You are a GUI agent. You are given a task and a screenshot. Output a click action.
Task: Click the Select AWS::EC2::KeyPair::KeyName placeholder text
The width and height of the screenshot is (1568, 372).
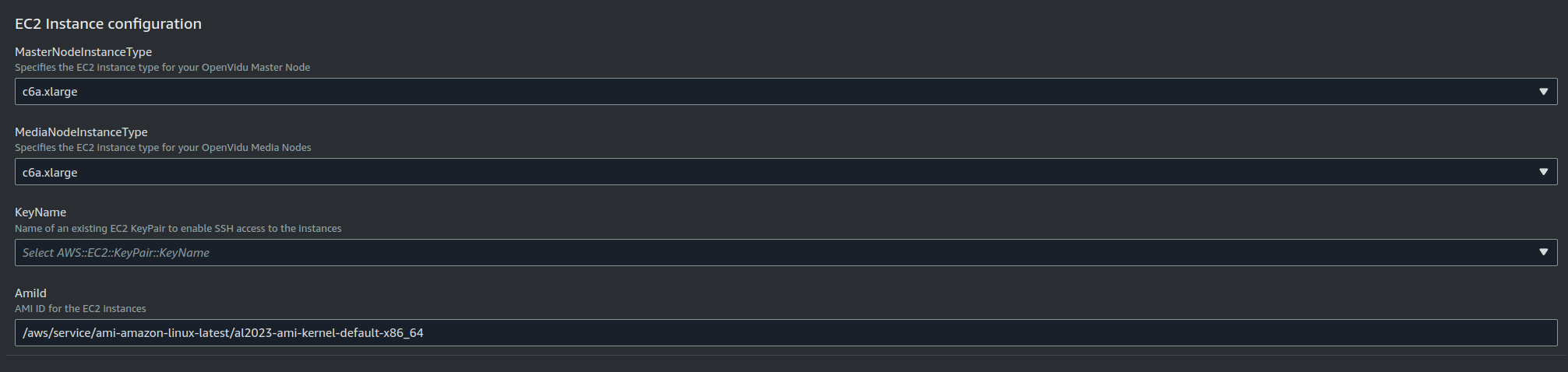point(116,252)
